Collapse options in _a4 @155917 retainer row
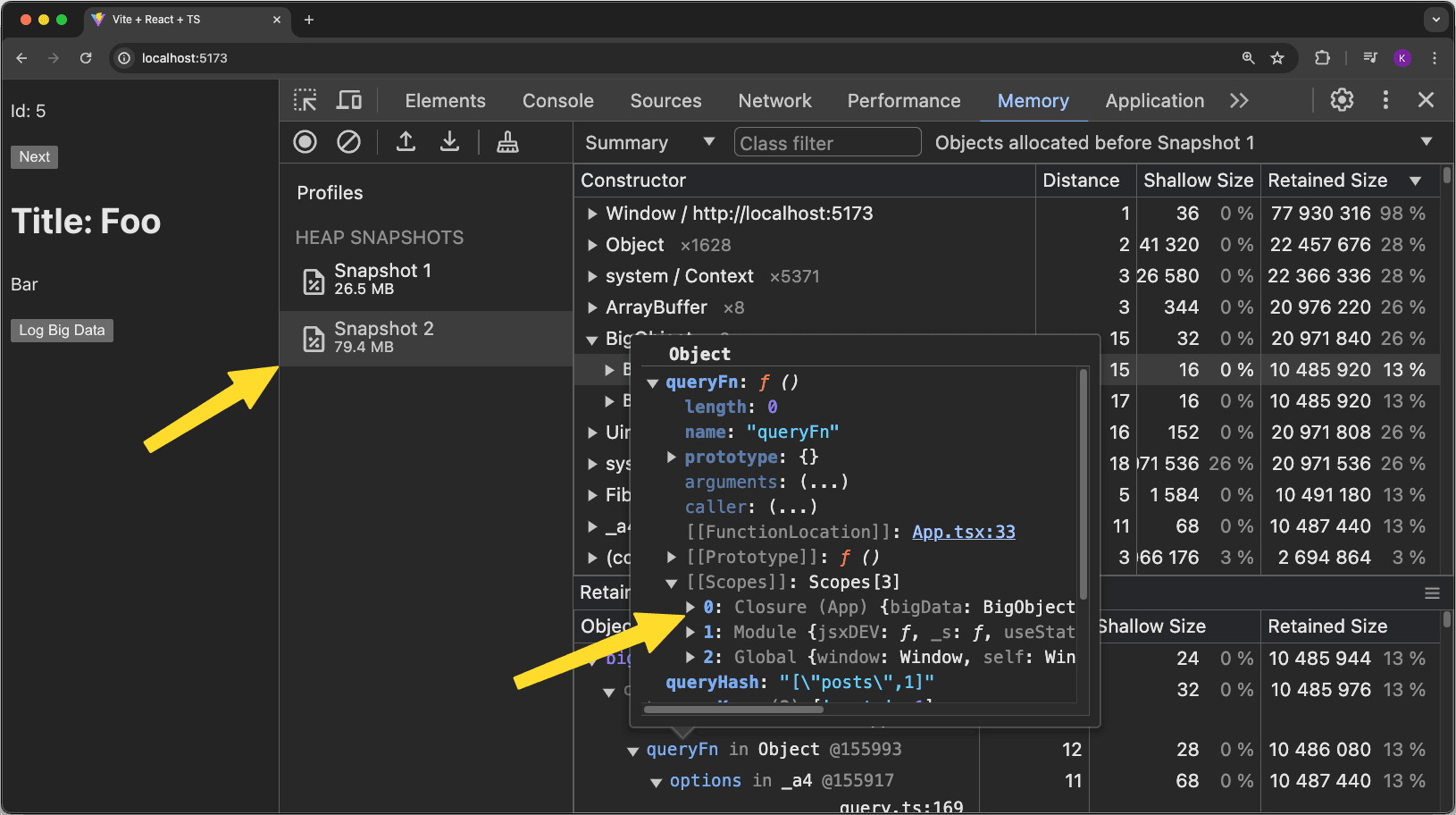Viewport: 1456px width, 815px height. click(657, 783)
